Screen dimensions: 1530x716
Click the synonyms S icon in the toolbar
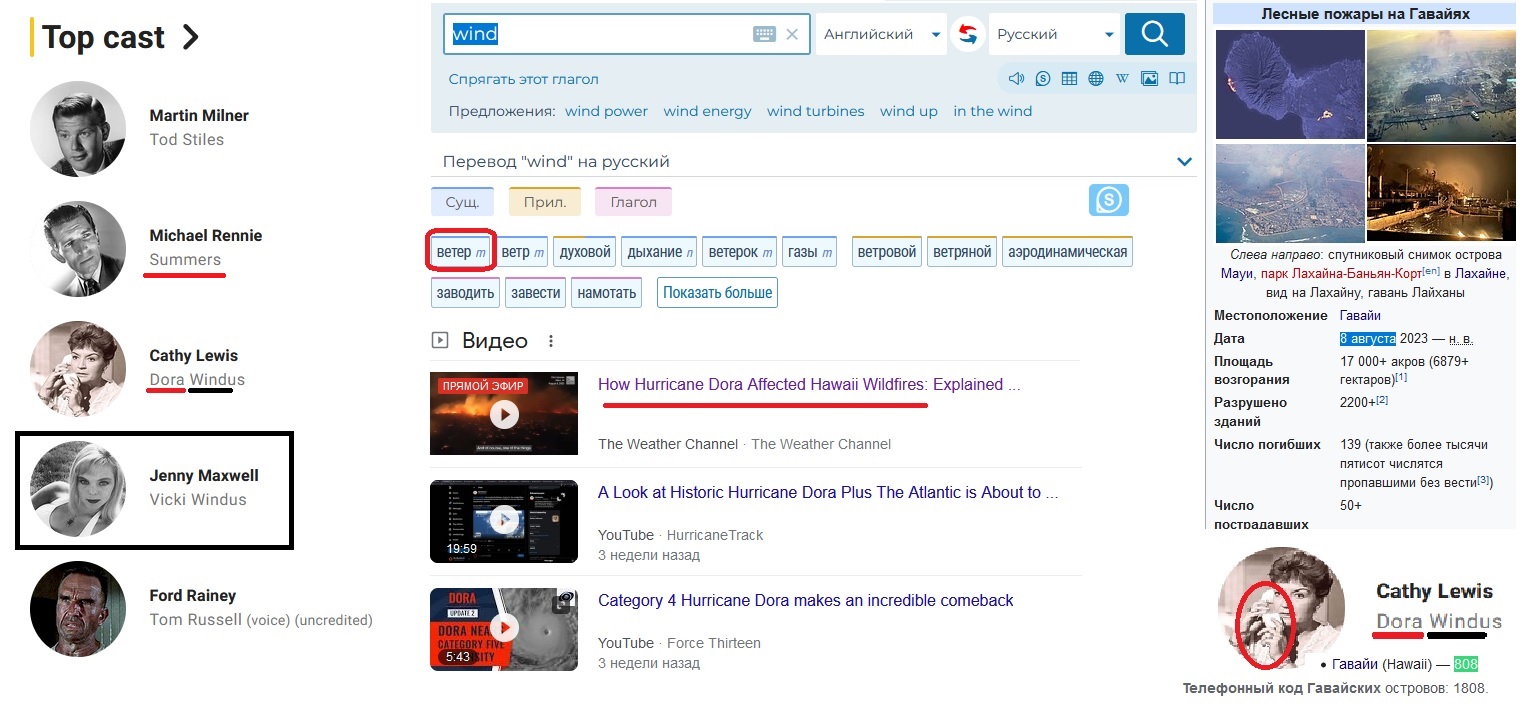click(1043, 78)
